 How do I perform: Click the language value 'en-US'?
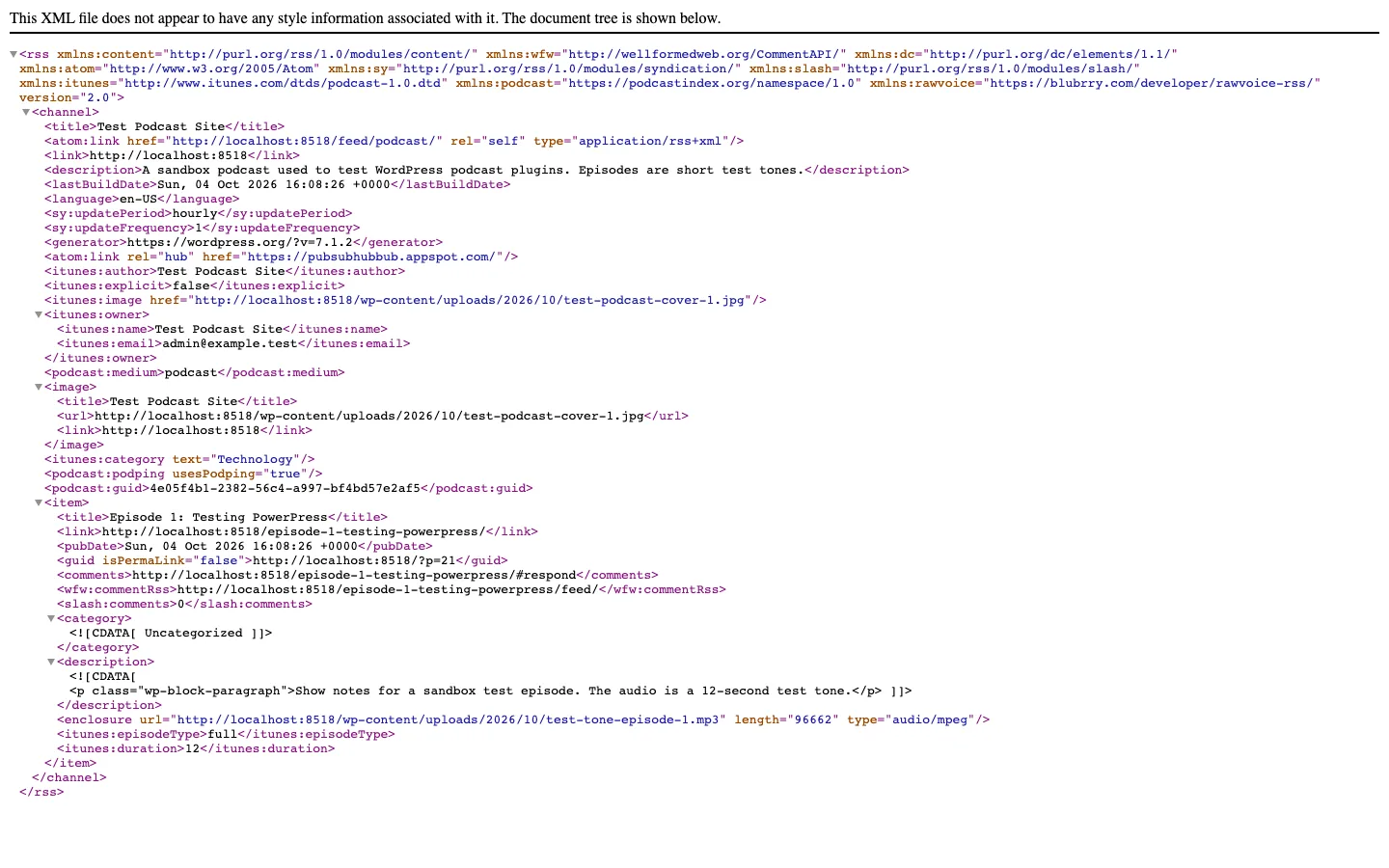pos(139,199)
